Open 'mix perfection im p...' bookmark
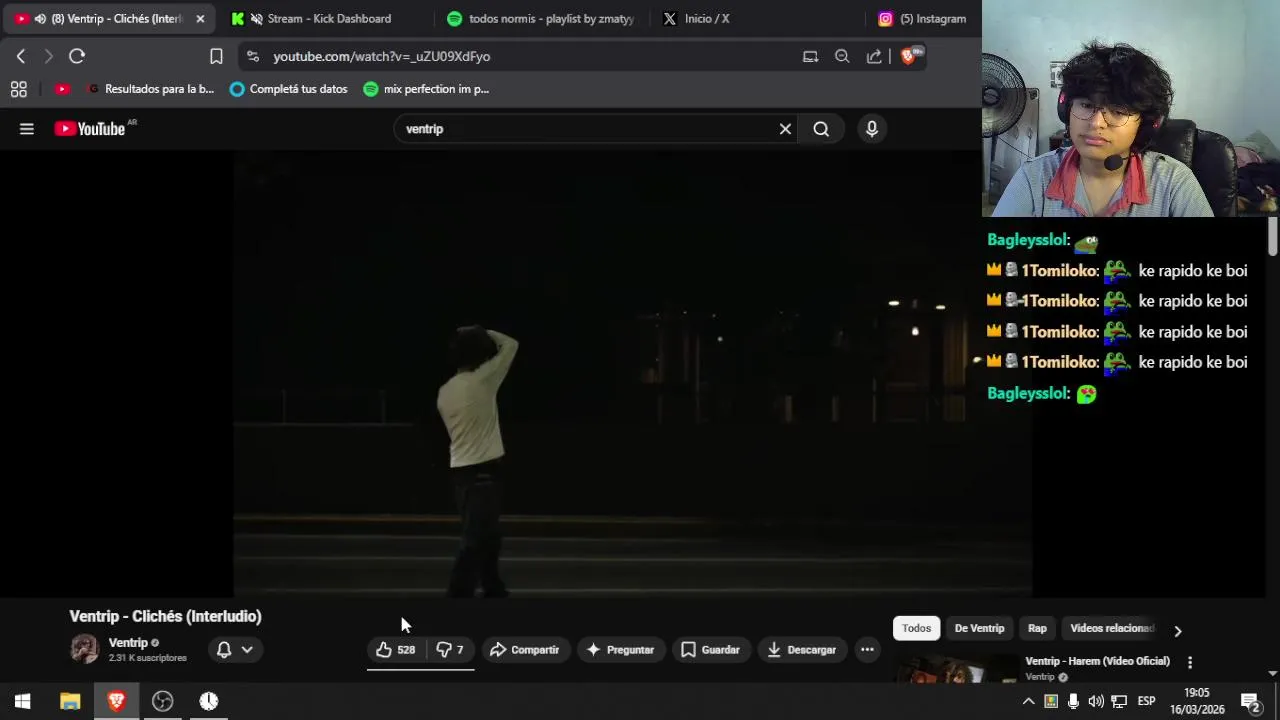The image size is (1280, 720). [x=426, y=89]
